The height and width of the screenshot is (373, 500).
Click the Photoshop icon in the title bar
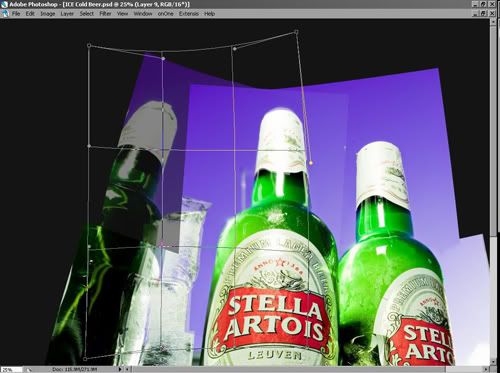(4, 4)
